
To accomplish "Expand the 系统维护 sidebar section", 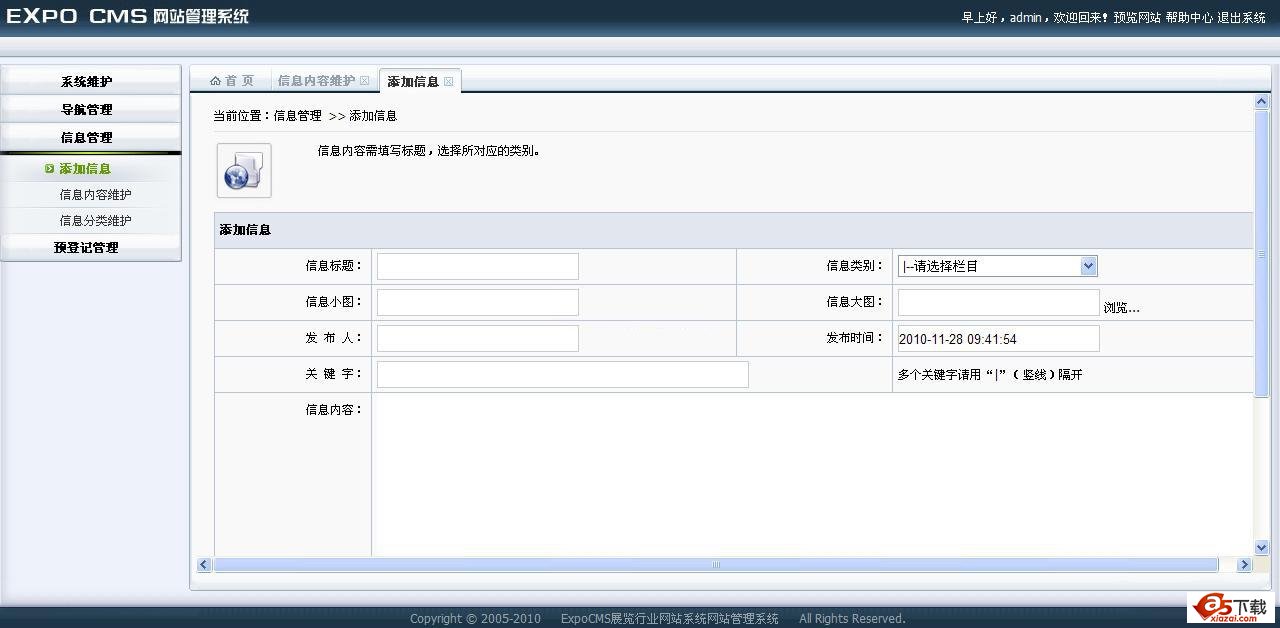I will point(91,82).
